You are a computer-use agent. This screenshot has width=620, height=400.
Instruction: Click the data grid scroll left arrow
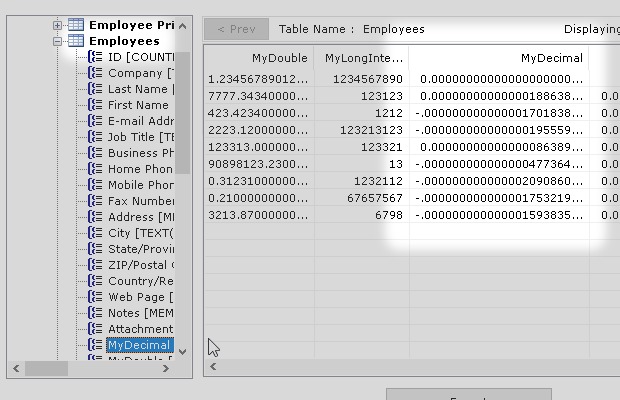tap(213, 367)
